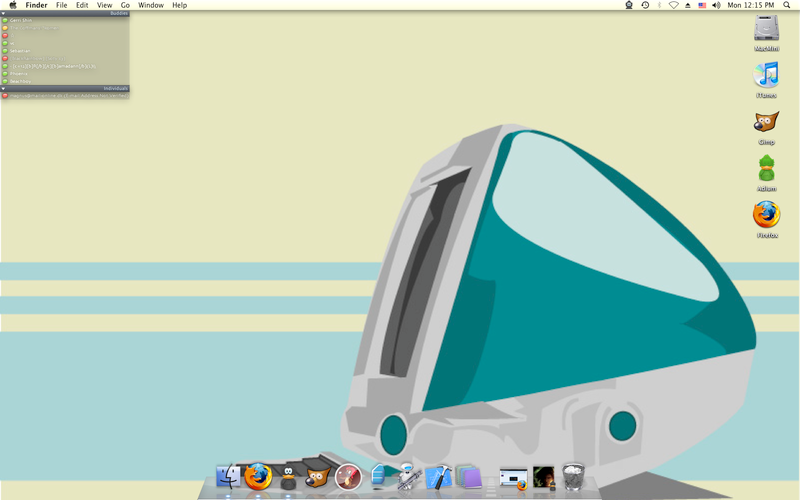Collapse the Buddies group triangle
The image size is (800, 500).
(3, 13)
